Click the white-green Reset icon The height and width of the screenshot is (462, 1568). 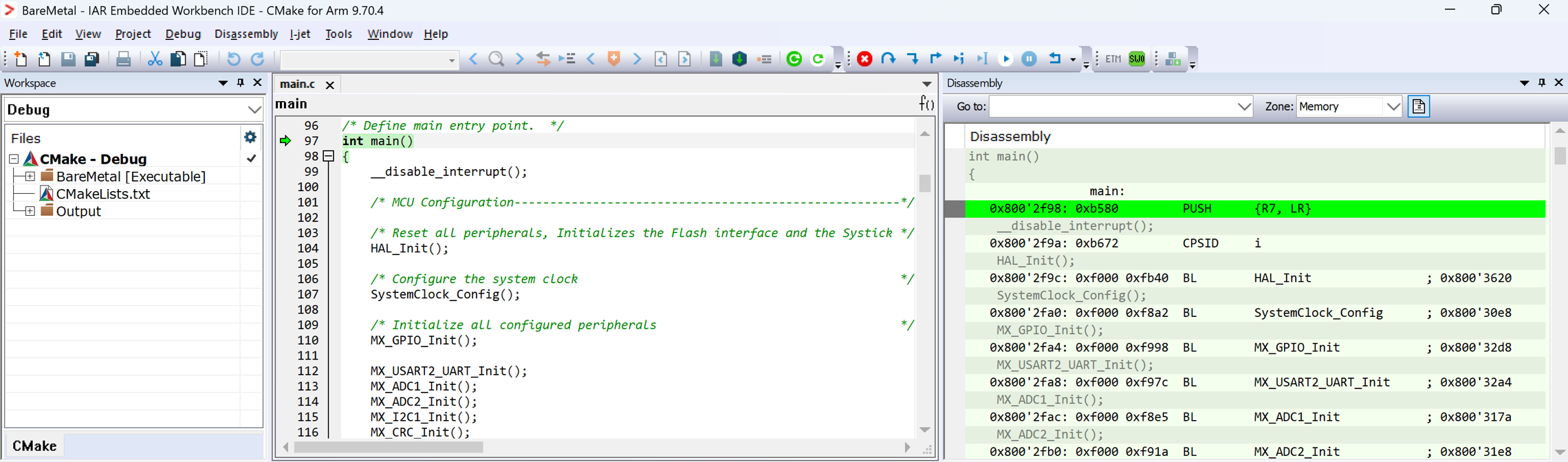818,59
